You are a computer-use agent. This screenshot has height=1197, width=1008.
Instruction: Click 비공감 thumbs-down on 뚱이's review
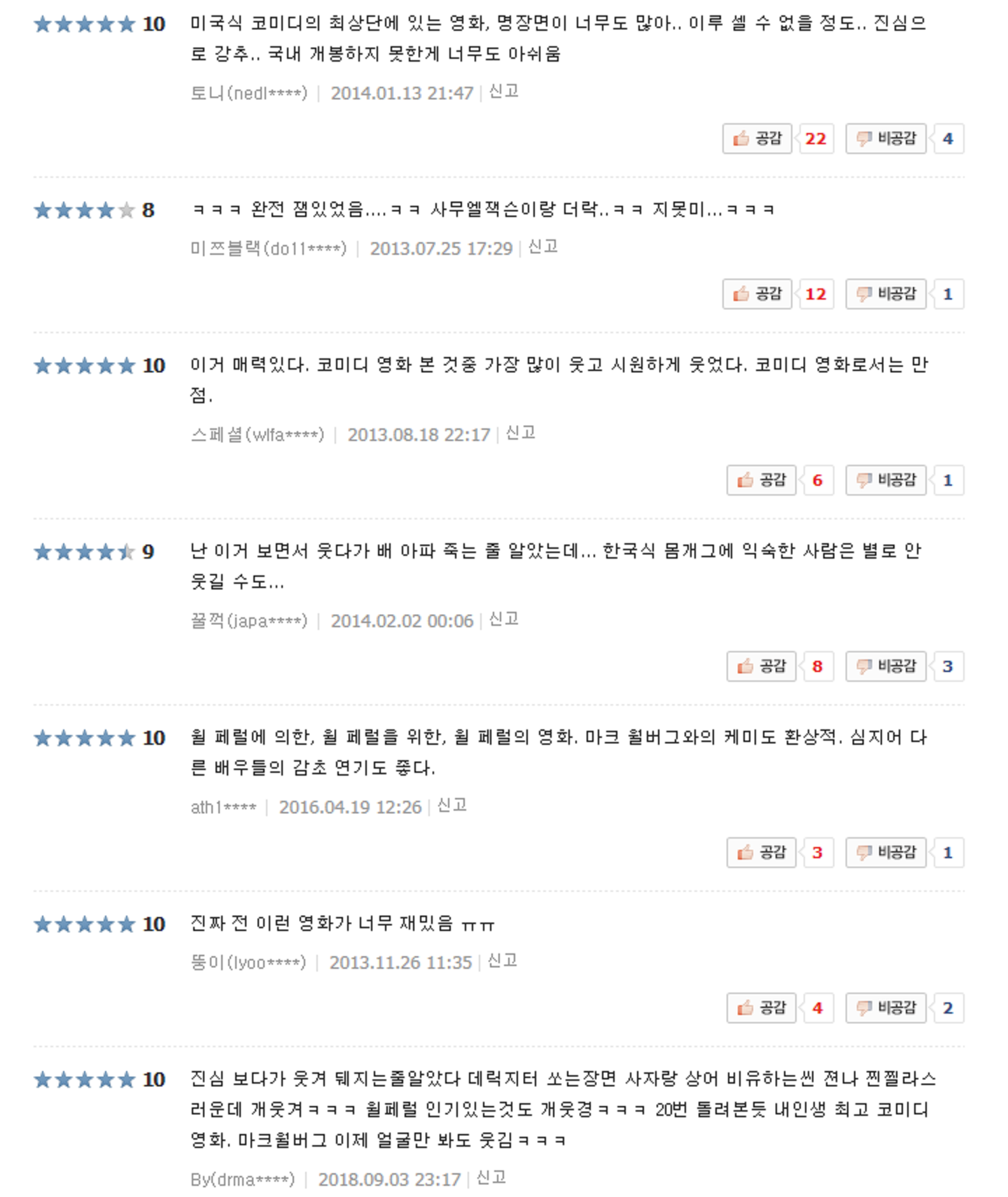[x=885, y=1008]
